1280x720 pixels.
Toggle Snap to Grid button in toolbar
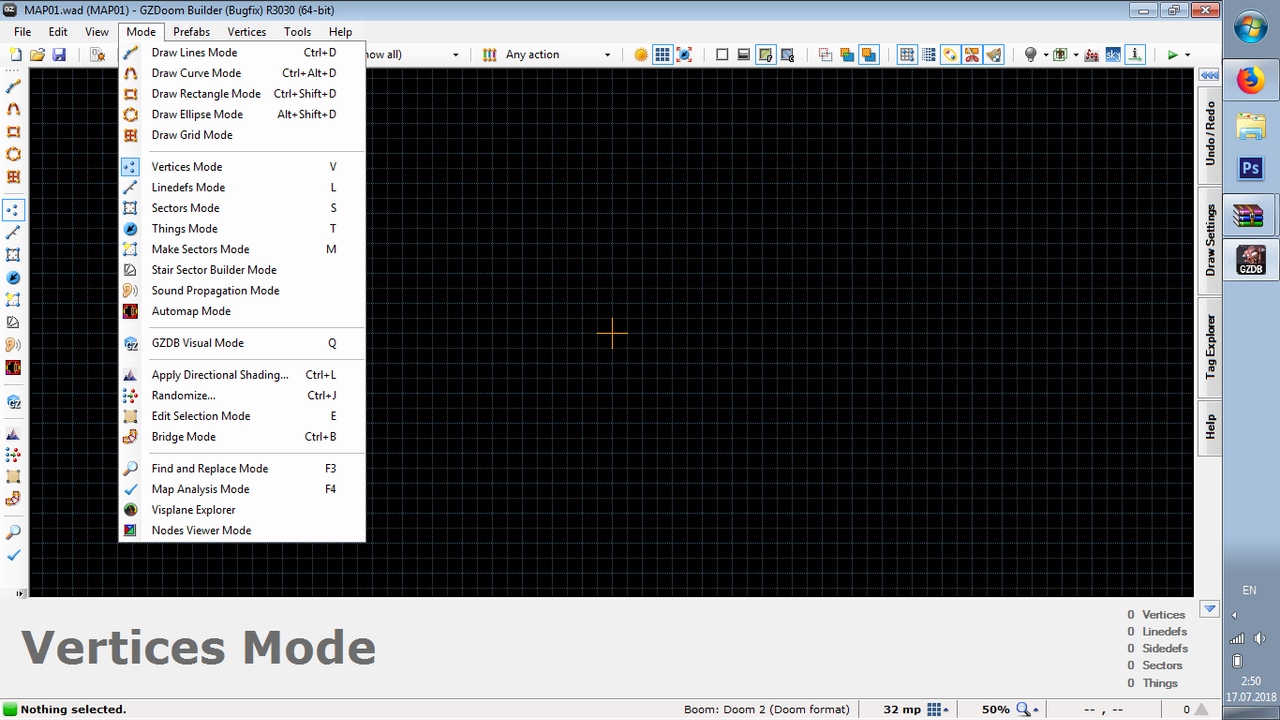coord(906,54)
